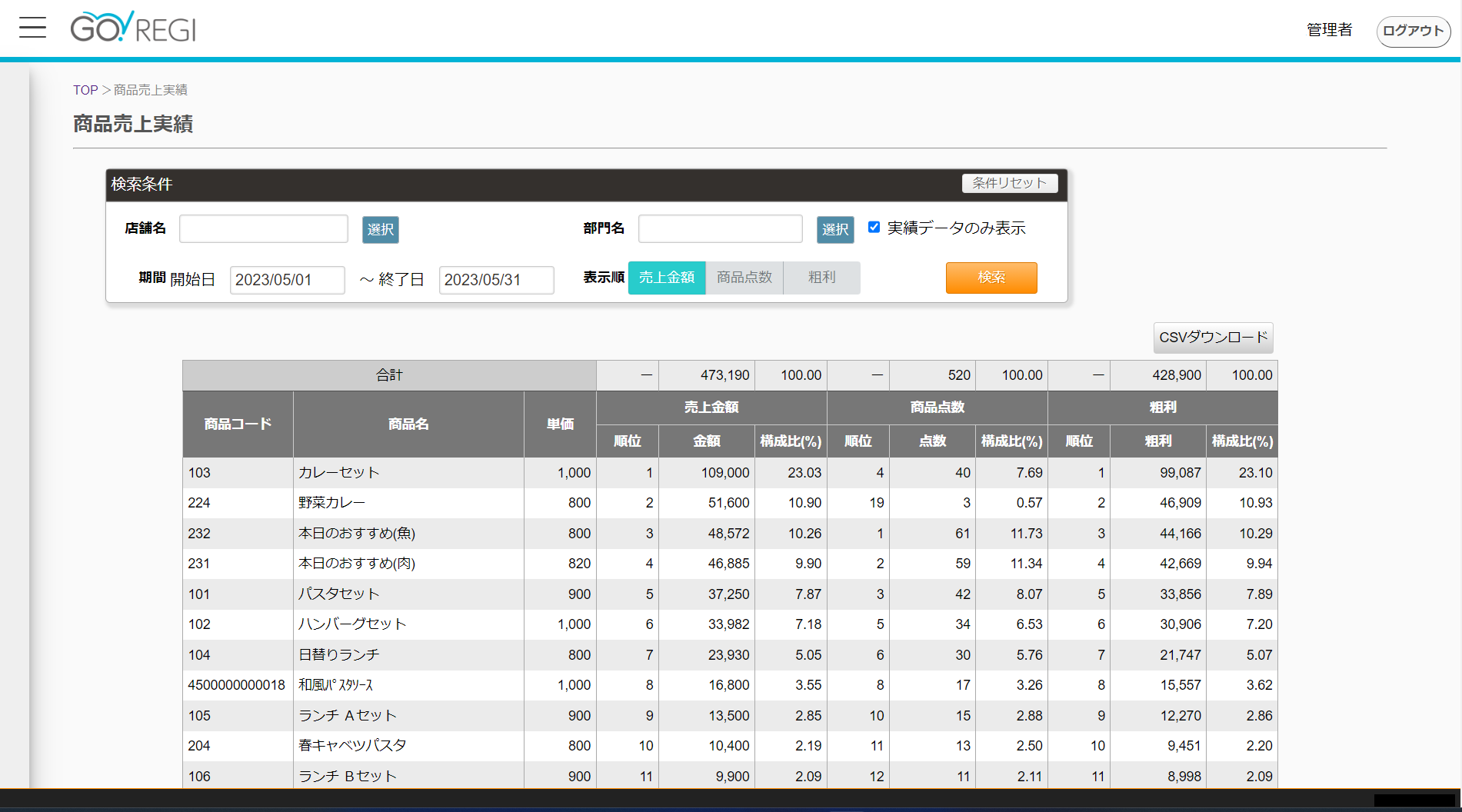Select 売上金額 display order tab

[x=667, y=278]
